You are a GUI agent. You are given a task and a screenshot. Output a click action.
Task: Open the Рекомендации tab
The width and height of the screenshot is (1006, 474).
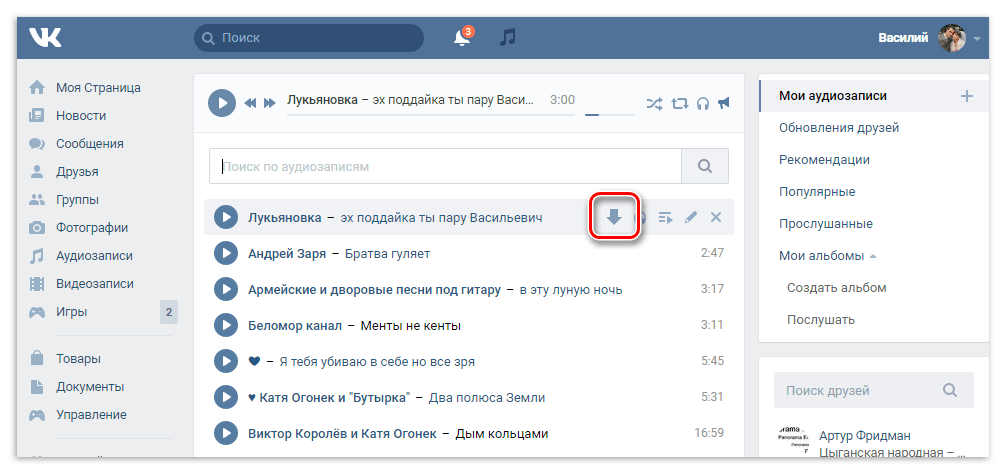tap(824, 159)
